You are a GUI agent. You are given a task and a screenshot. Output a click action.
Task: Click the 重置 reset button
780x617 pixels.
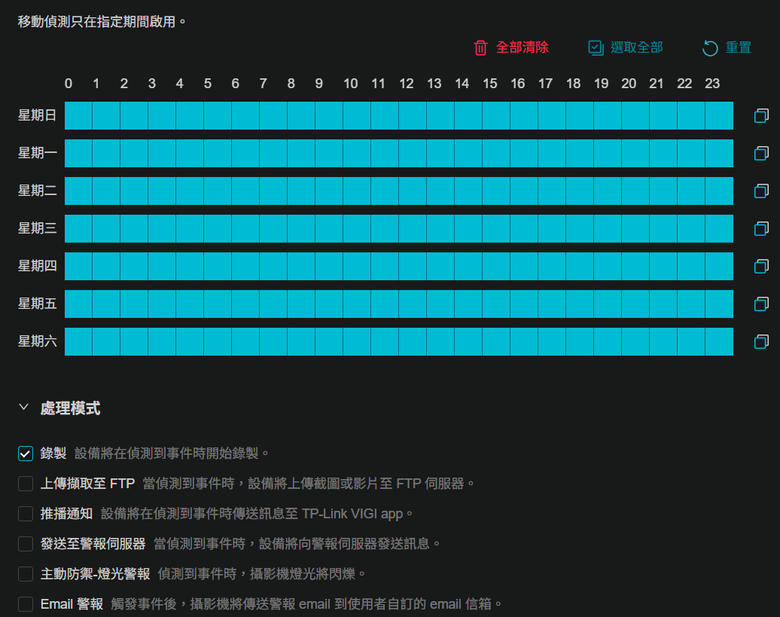coord(726,48)
